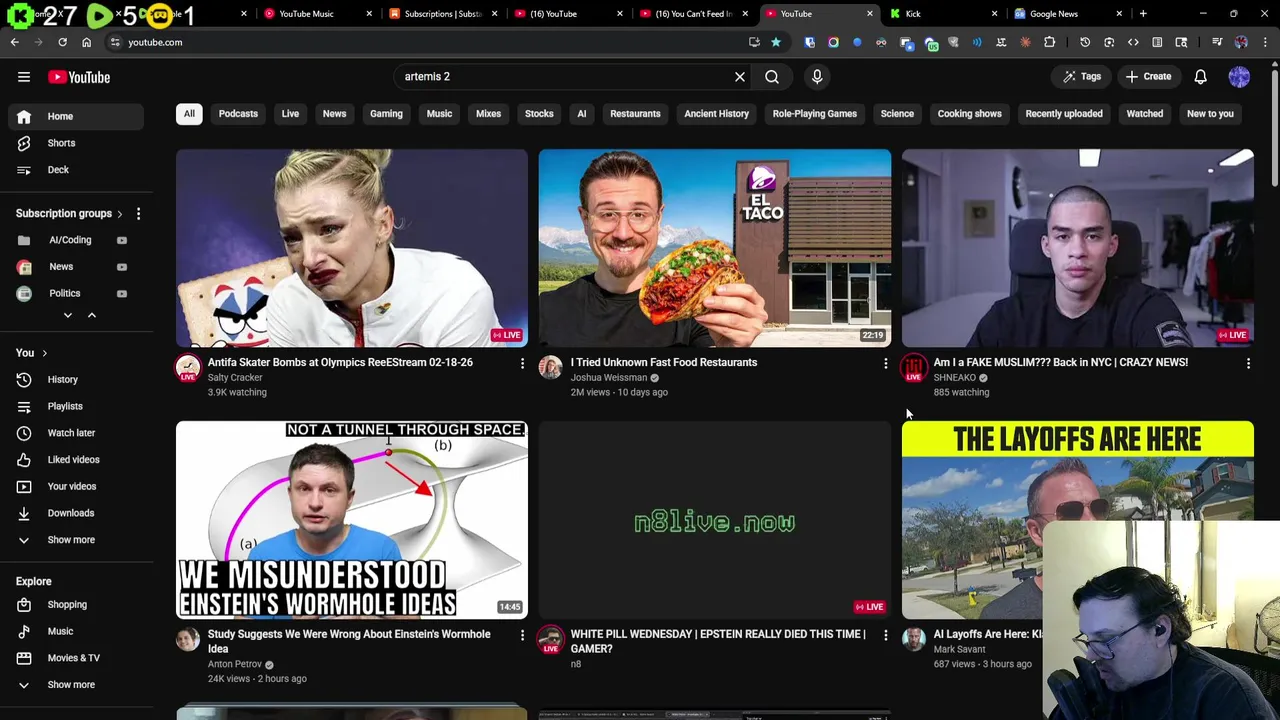Open the Politics subscription group
The image size is (1280, 720).
(x=64, y=293)
